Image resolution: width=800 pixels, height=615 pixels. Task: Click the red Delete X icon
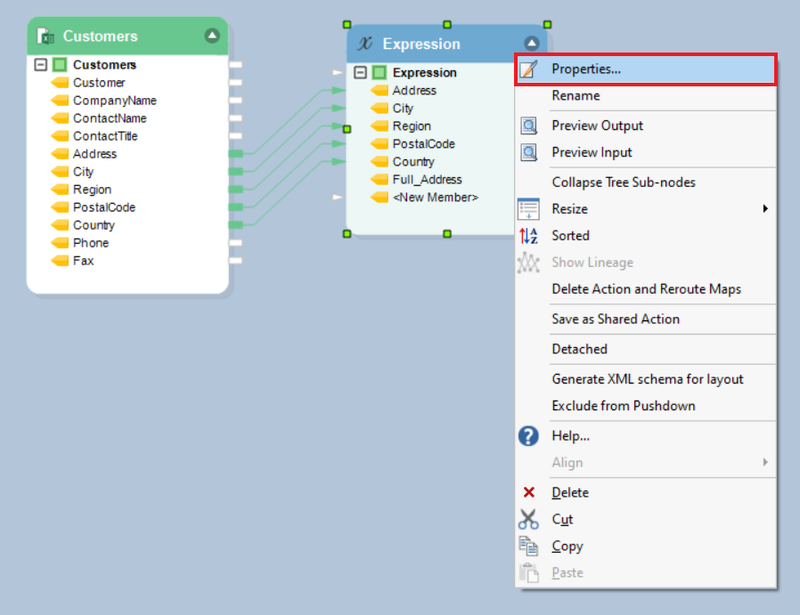click(x=529, y=493)
